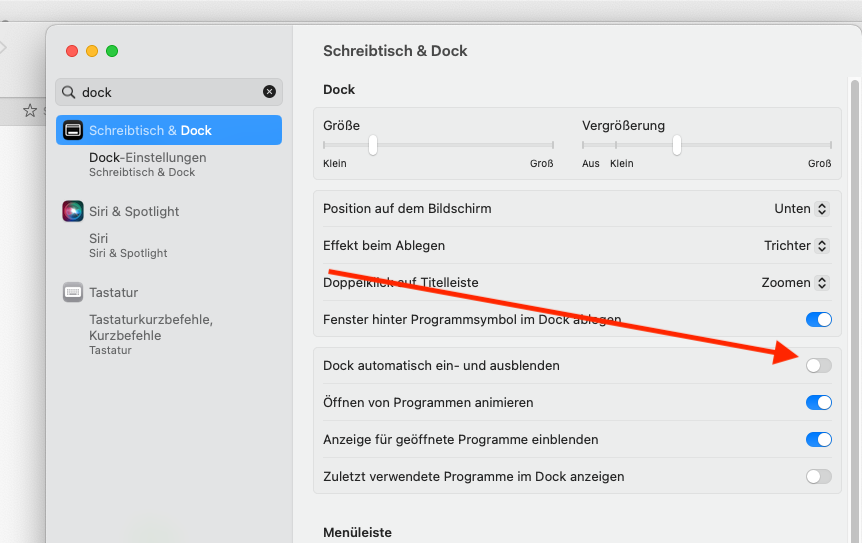Disable Fenster hinter Programmsymbol im Dock ablegen
Viewport: 862px width, 543px height.
pyautogui.click(x=819, y=319)
